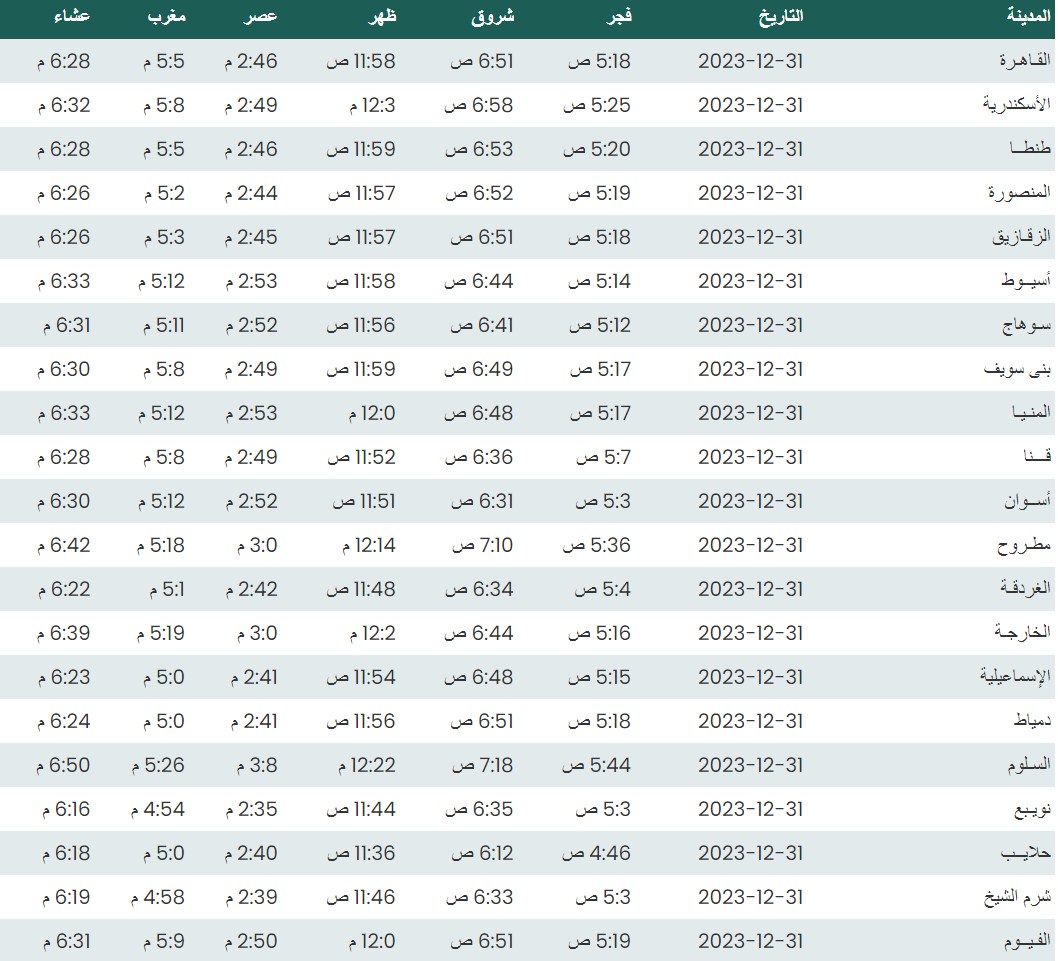Screen dimensions: 1058x961
Task: Select حلايب dhuhr time 11:36 ص
Action: [x=363, y=854]
